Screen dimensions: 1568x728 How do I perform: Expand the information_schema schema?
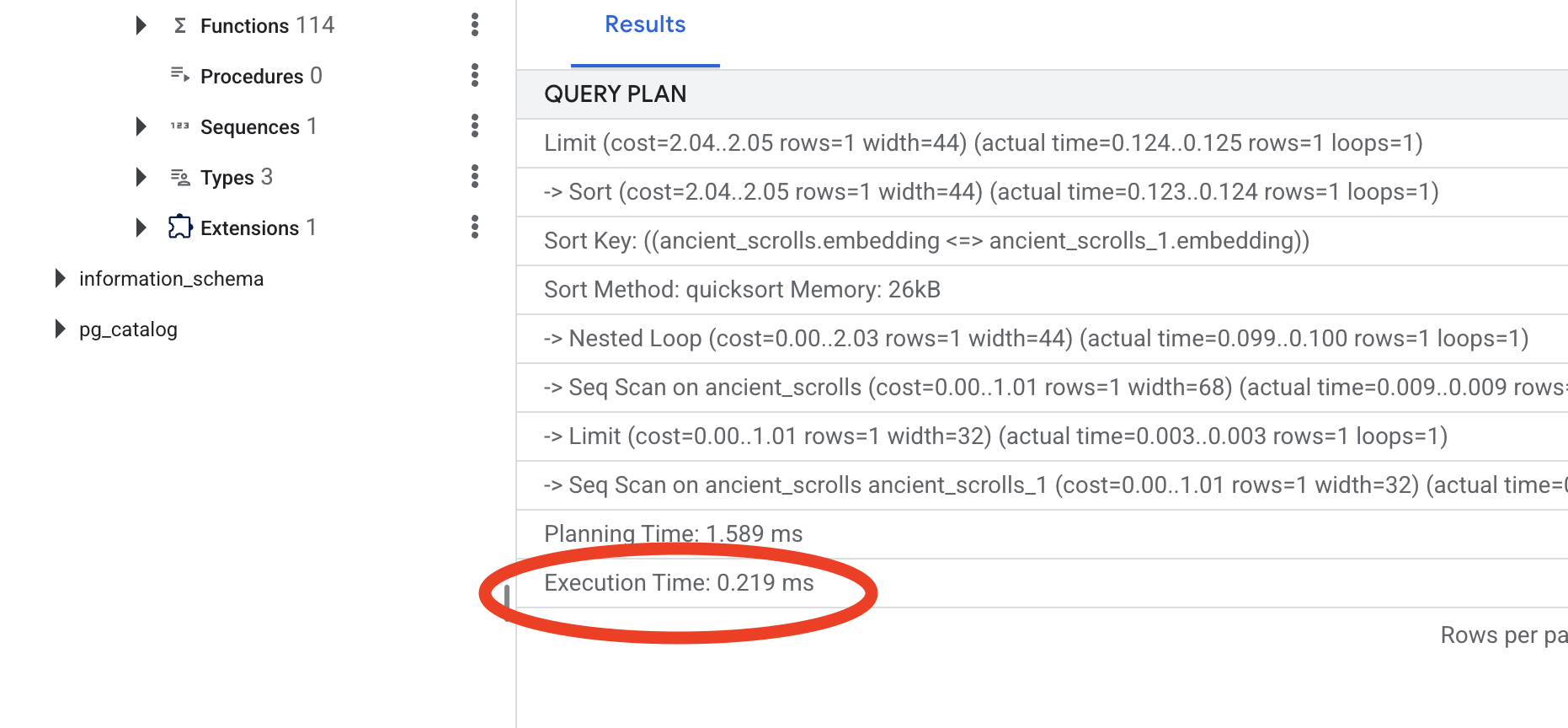point(60,279)
